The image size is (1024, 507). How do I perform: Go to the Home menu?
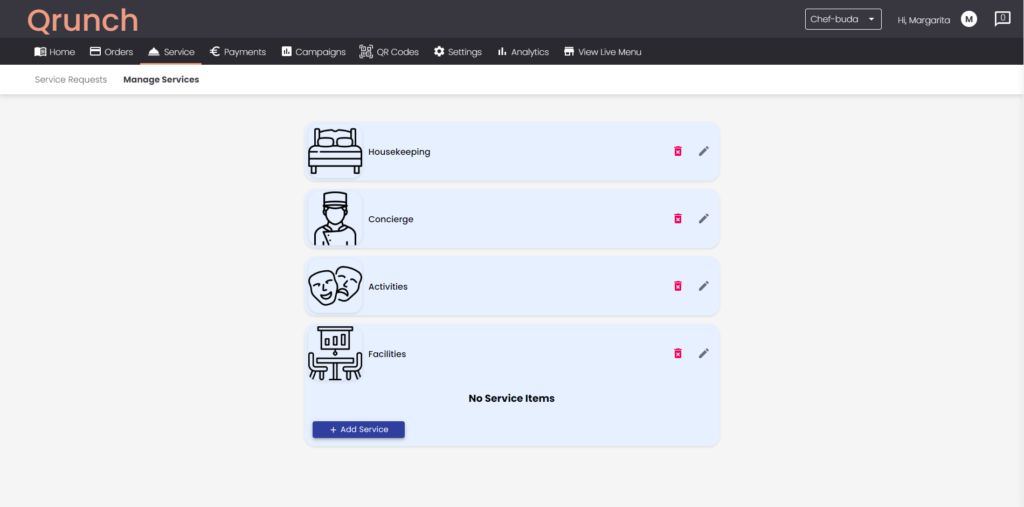55,52
